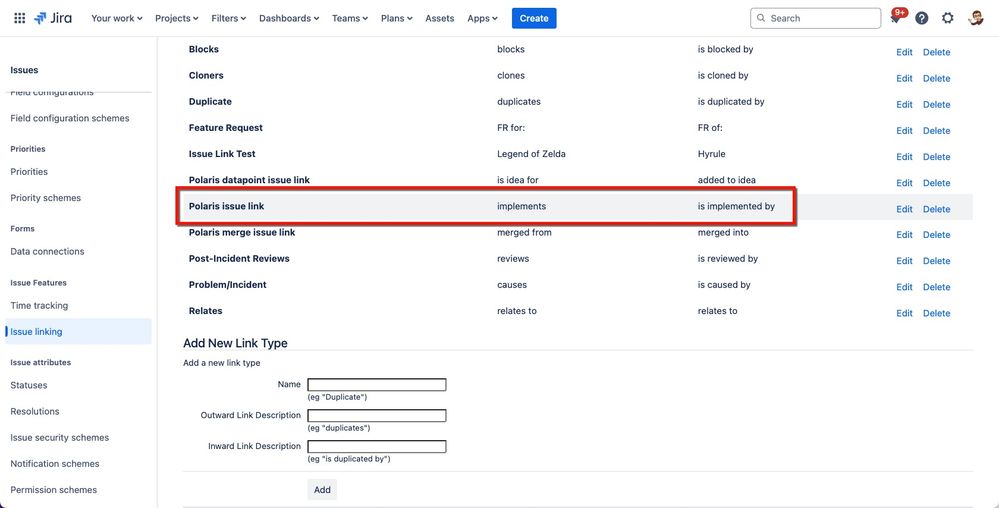Image resolution: width=999 pixels, height=508 pixels.
Task: Open the notifications bell icon
Action: pyautogui.click(x=895, y=18)
